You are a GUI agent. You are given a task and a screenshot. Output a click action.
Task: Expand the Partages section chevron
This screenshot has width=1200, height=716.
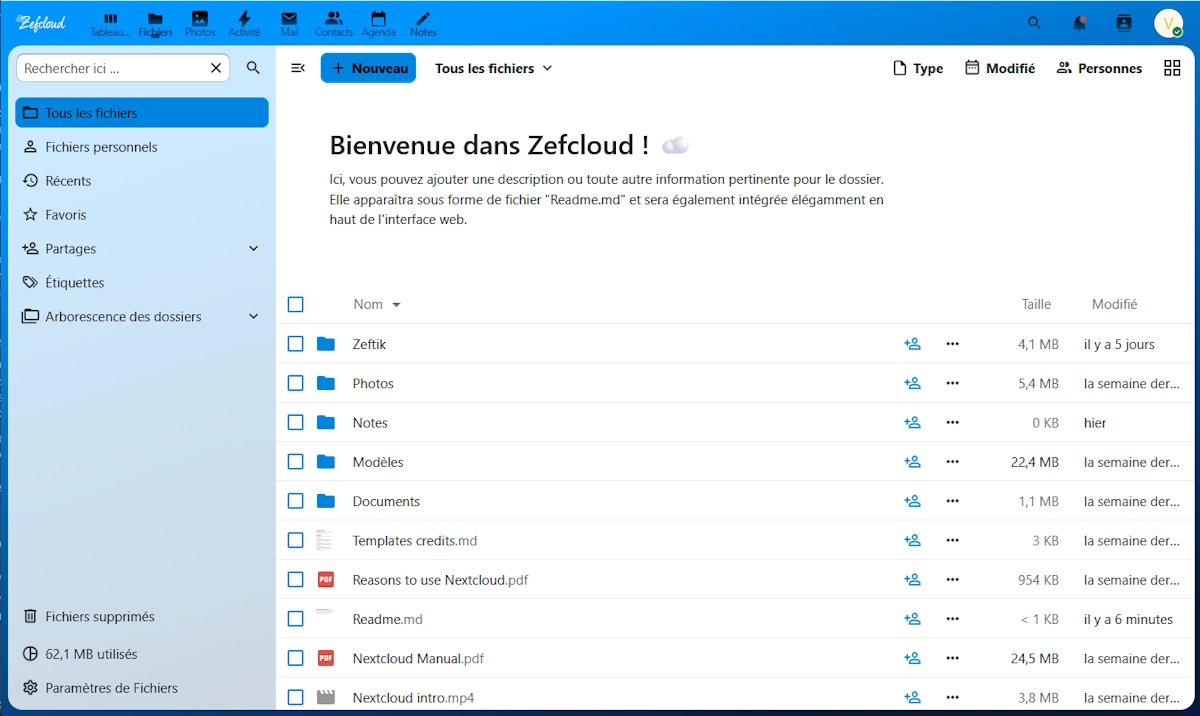(253, 249)
